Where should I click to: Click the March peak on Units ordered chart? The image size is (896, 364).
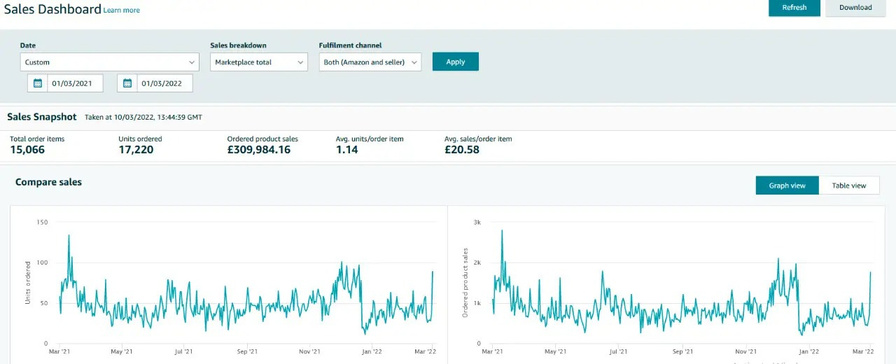(x=69, y=235)
